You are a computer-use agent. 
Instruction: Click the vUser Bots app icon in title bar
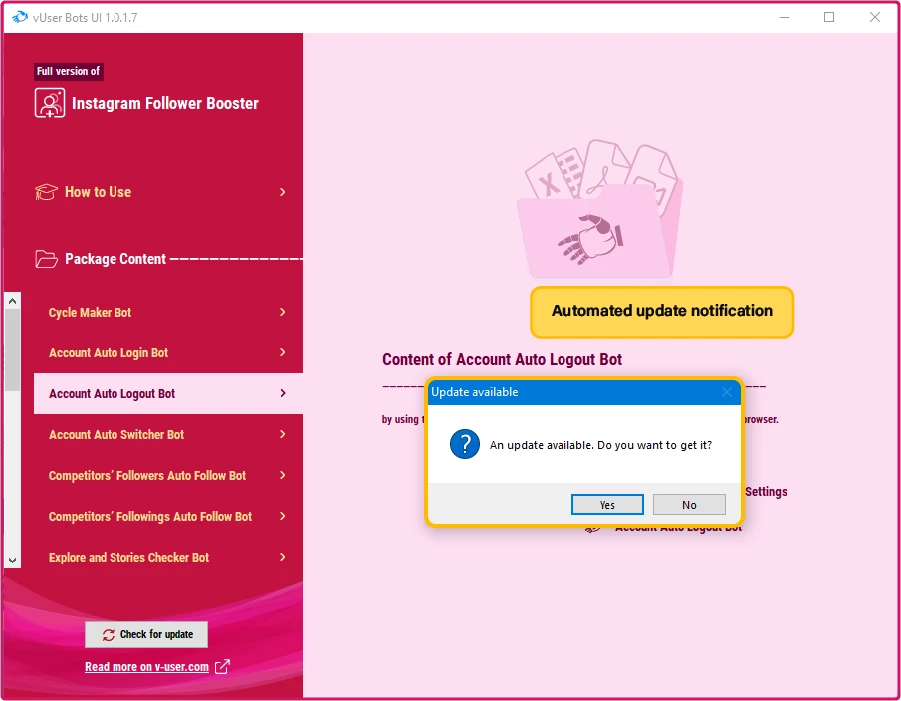[x=20, y=17]
